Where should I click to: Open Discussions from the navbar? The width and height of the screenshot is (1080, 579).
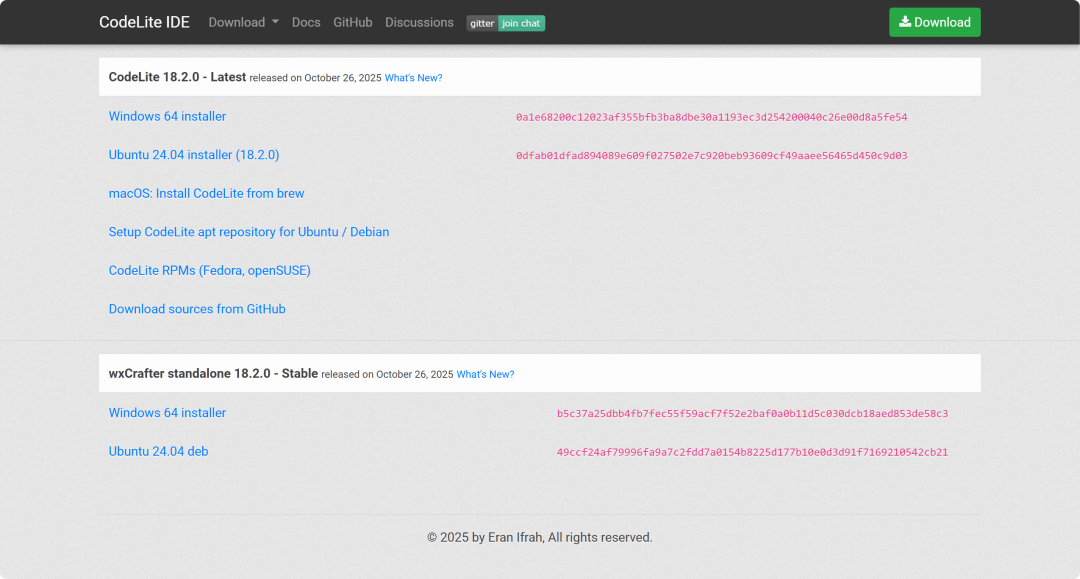(419, 22)
